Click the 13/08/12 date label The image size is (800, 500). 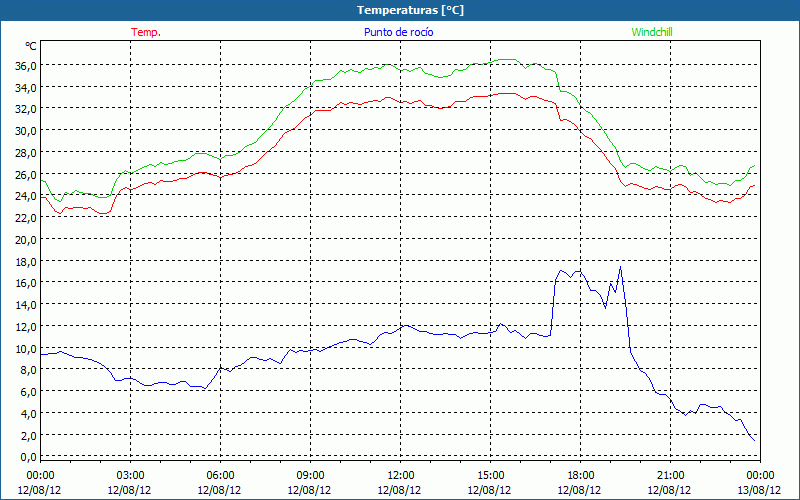click(759, 490)
